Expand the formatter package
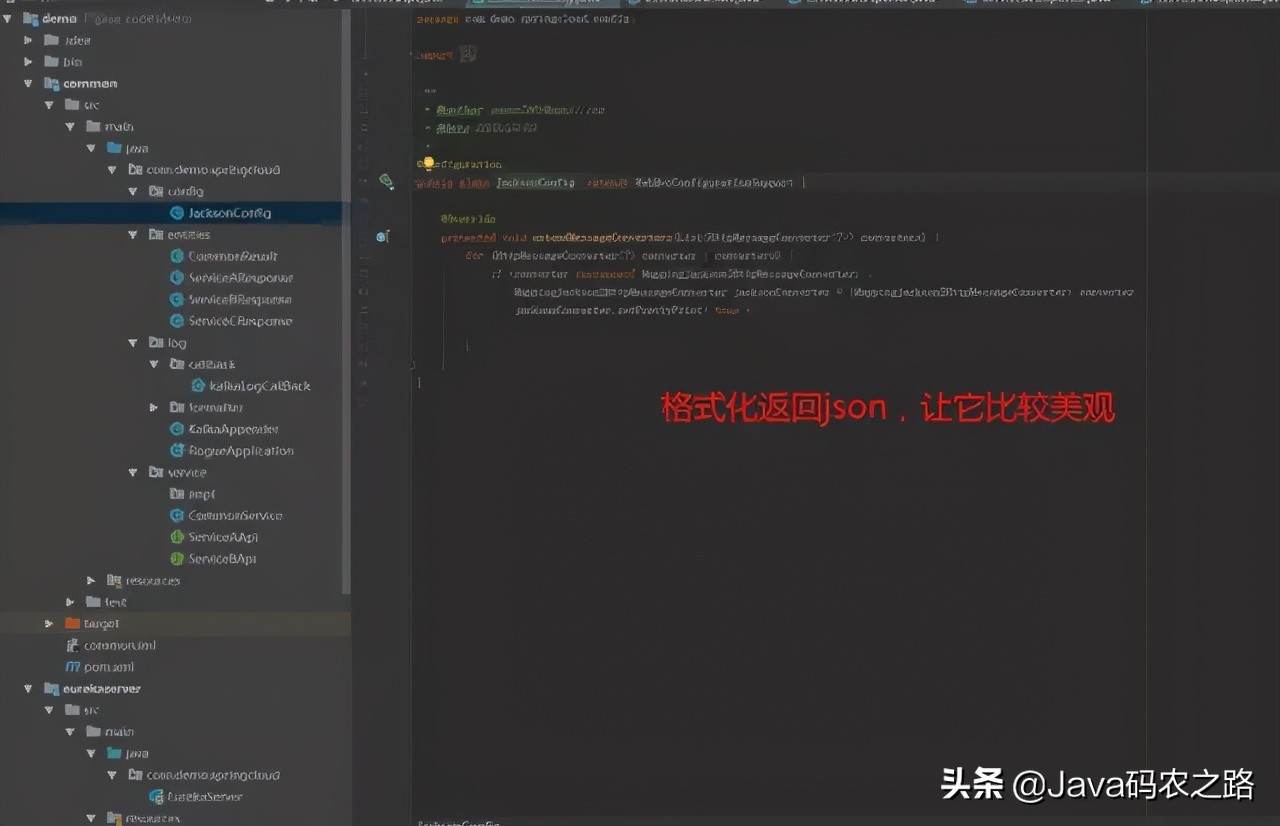1280x826 pixels. (154, 408)
